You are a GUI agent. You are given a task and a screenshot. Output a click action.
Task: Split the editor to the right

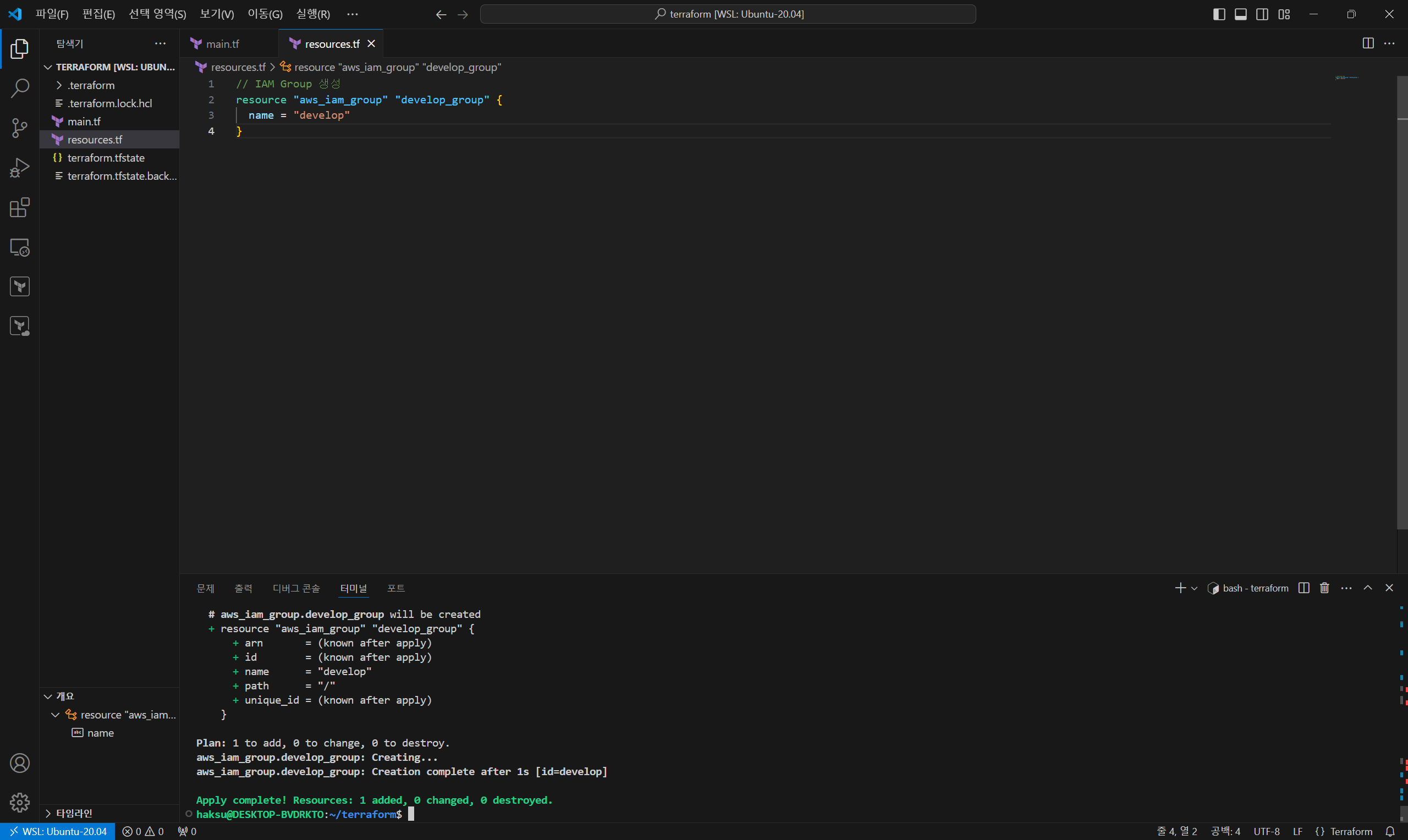[x=1368, y=43]
